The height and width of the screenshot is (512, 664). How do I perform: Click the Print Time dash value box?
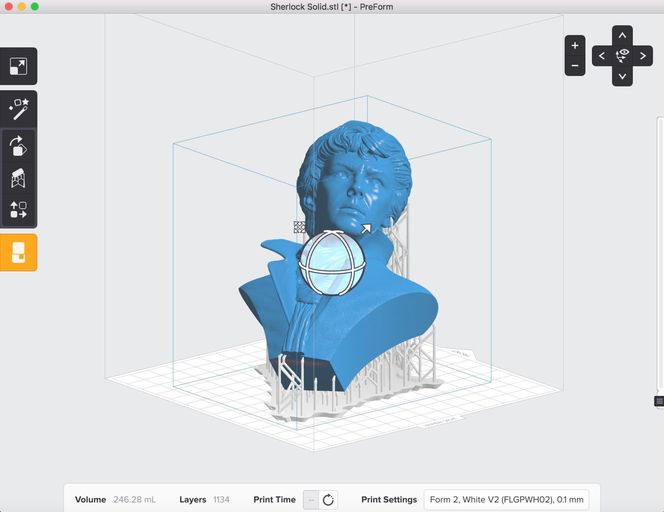310,499
